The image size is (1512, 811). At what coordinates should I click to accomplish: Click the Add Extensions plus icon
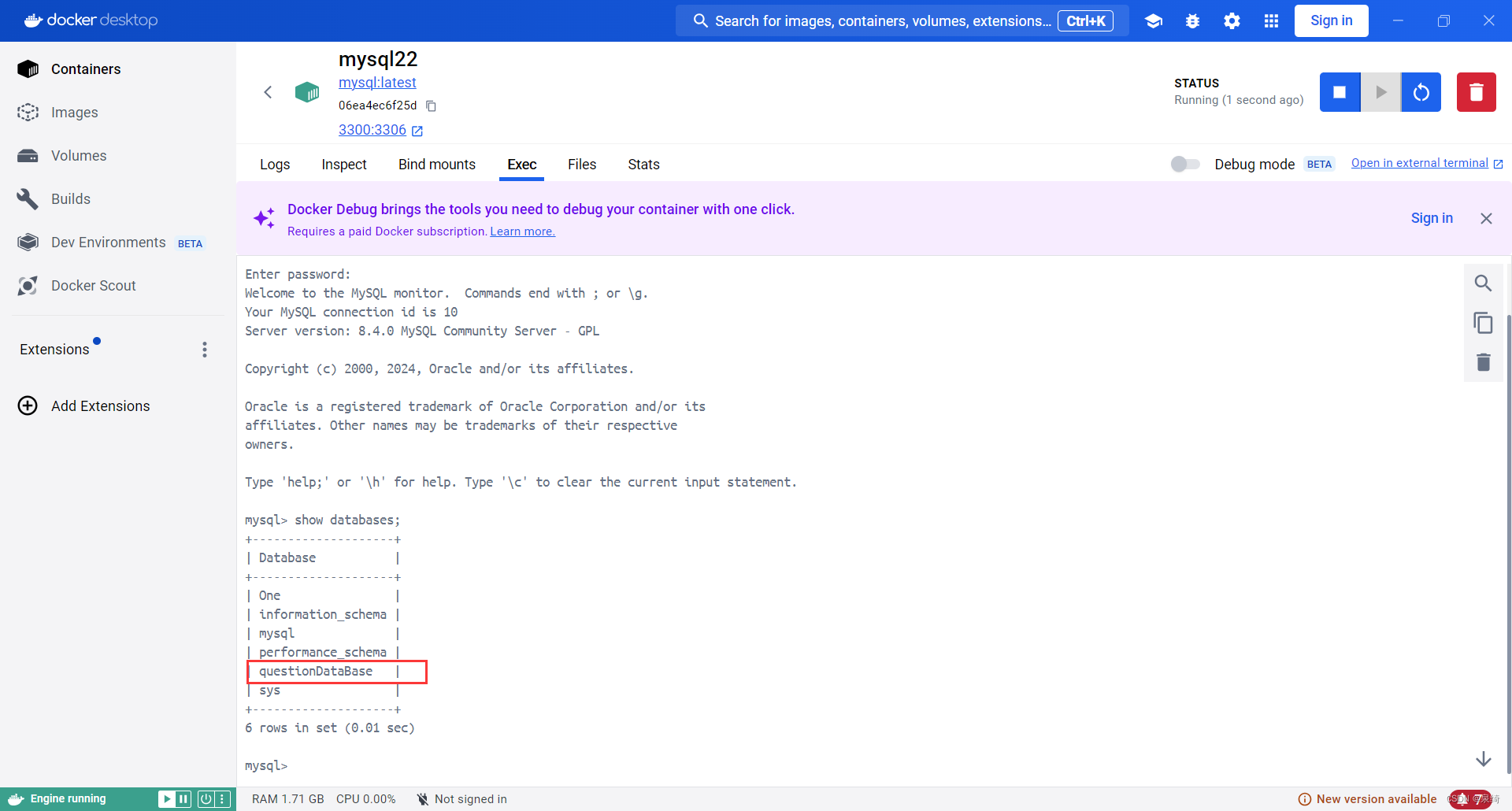(x=28, y=405)
